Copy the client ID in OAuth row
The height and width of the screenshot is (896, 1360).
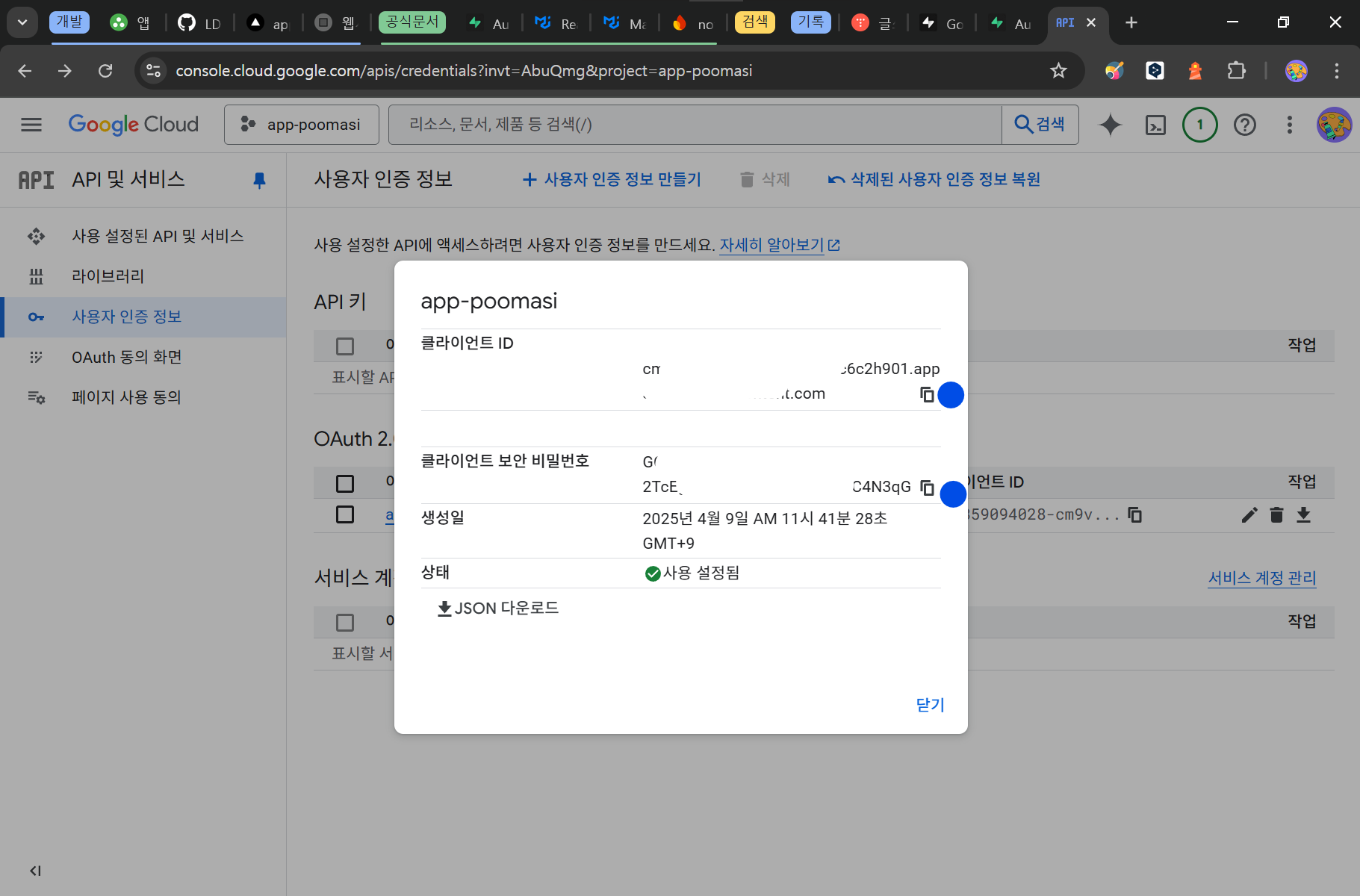(1135, 515)
